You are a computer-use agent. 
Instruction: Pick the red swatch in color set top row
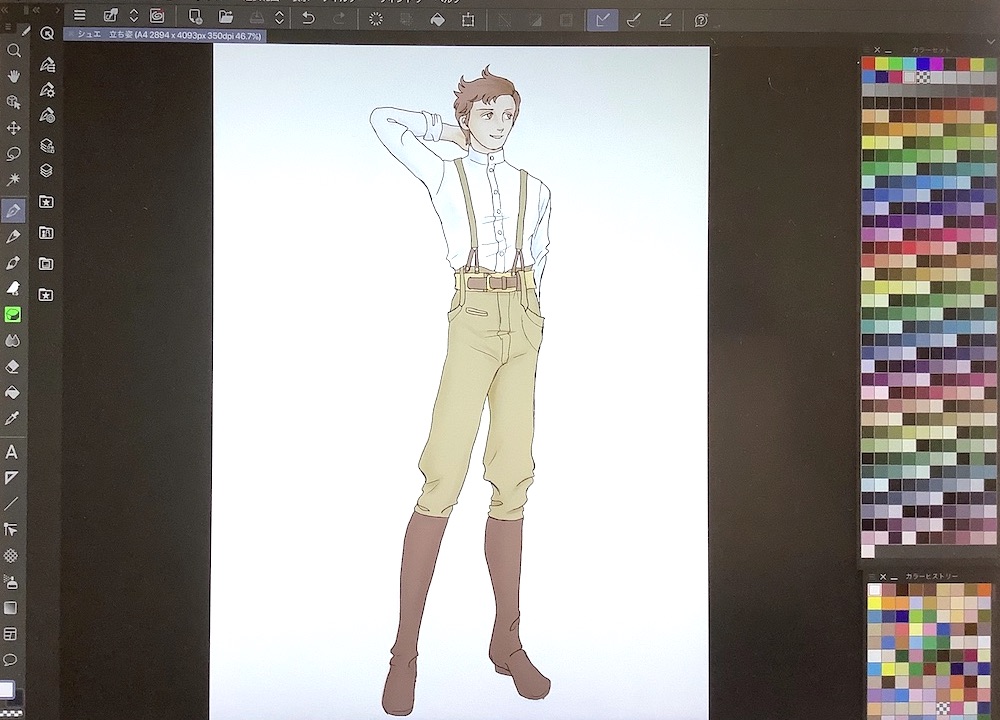click(868, 64)
